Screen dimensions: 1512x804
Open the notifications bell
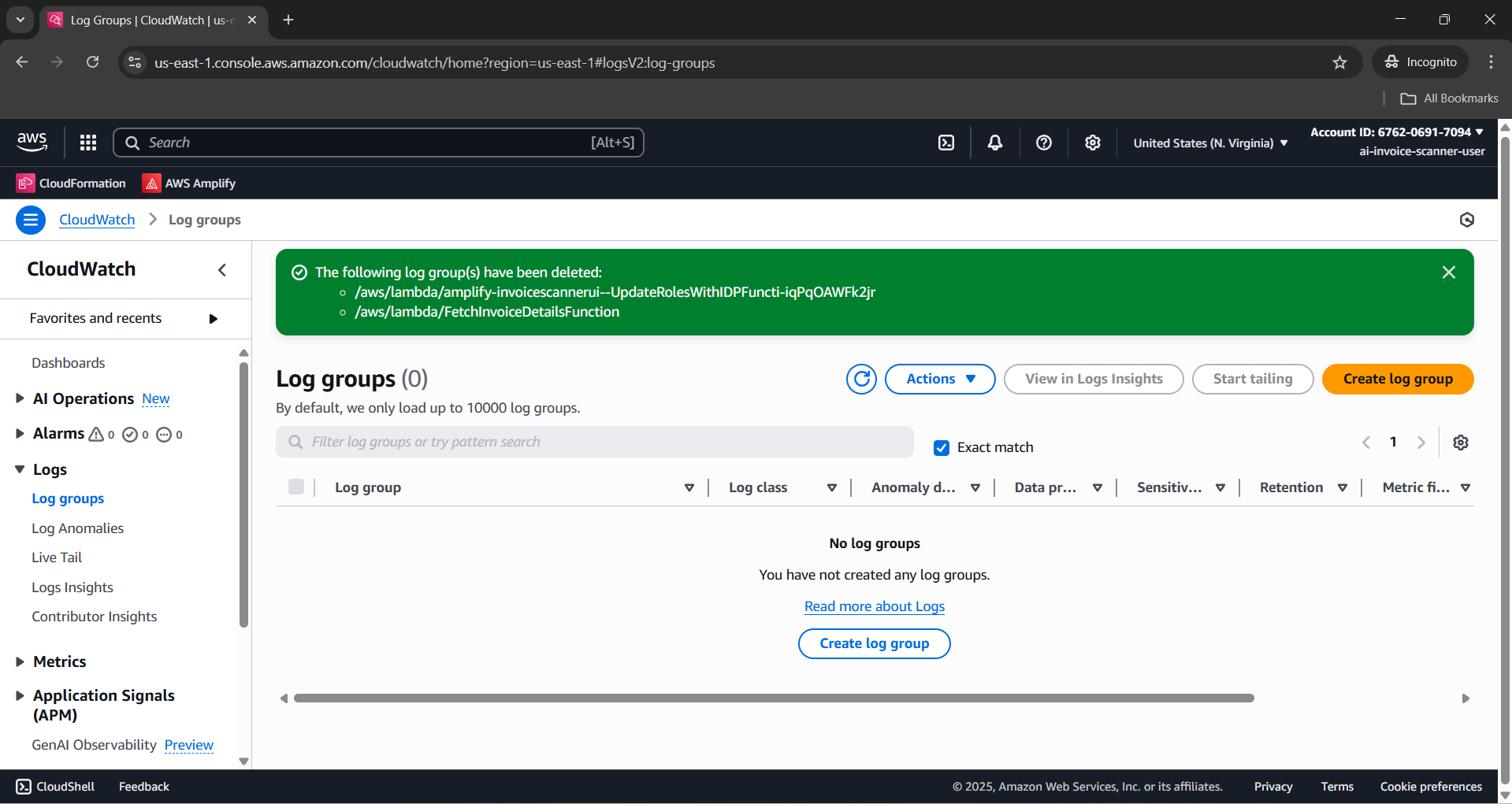[x=994, y=143]
